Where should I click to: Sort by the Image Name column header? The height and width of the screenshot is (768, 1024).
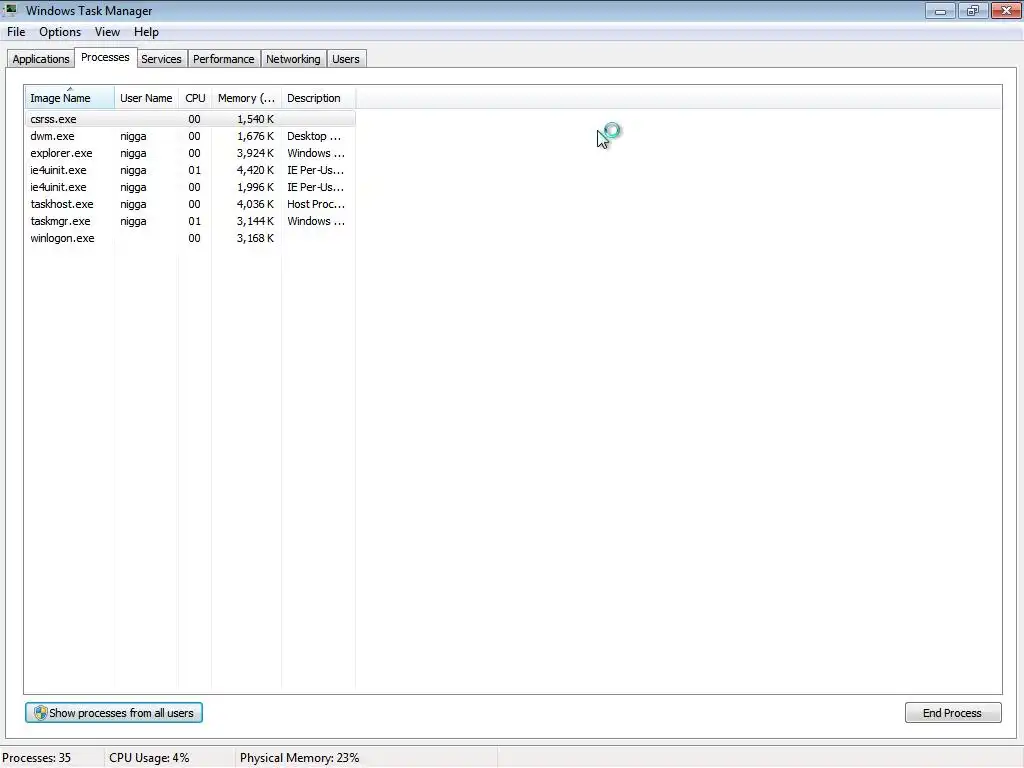(x=70, y=97)
